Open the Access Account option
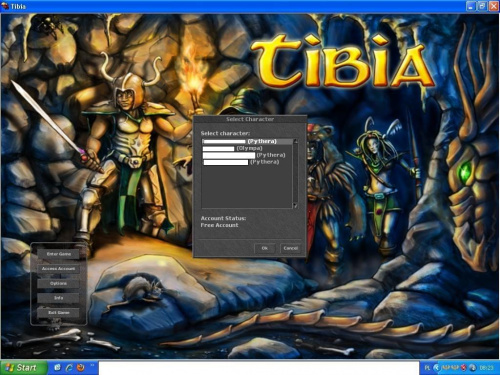Viewport: 500px width, 375px height. pyautogui.click(x=58, y=269)
